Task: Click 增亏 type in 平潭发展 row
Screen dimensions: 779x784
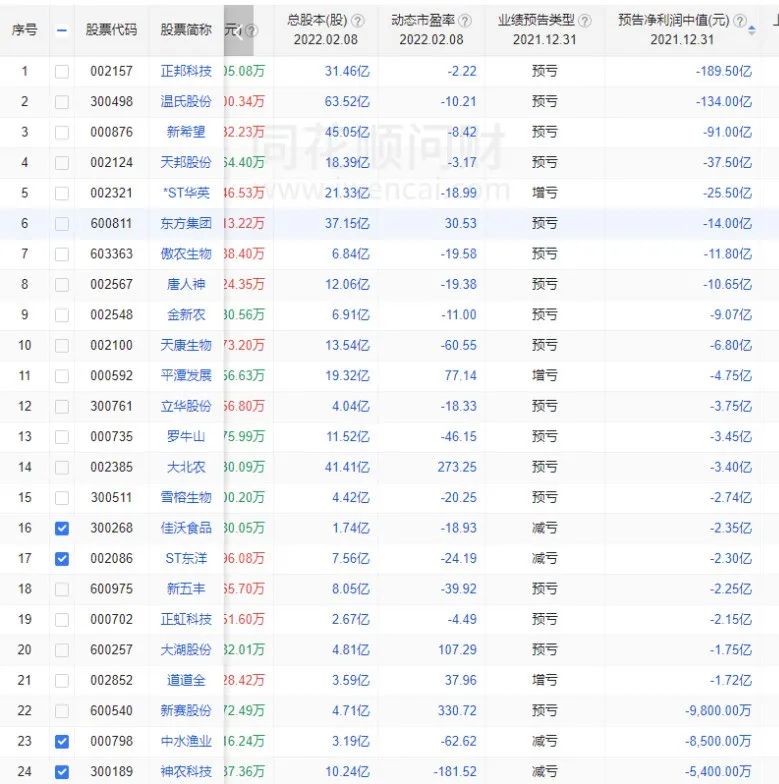Action: [x=544, y=376]
